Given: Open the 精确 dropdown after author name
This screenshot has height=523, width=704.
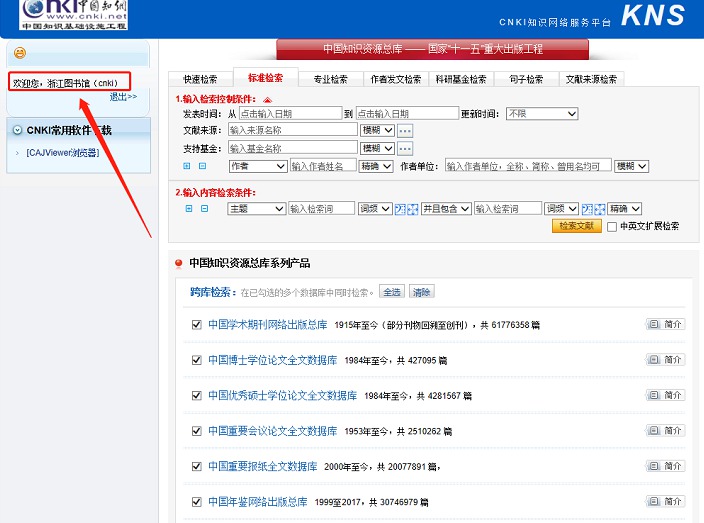Looking at the screenshot, I should tap(376, 166).
